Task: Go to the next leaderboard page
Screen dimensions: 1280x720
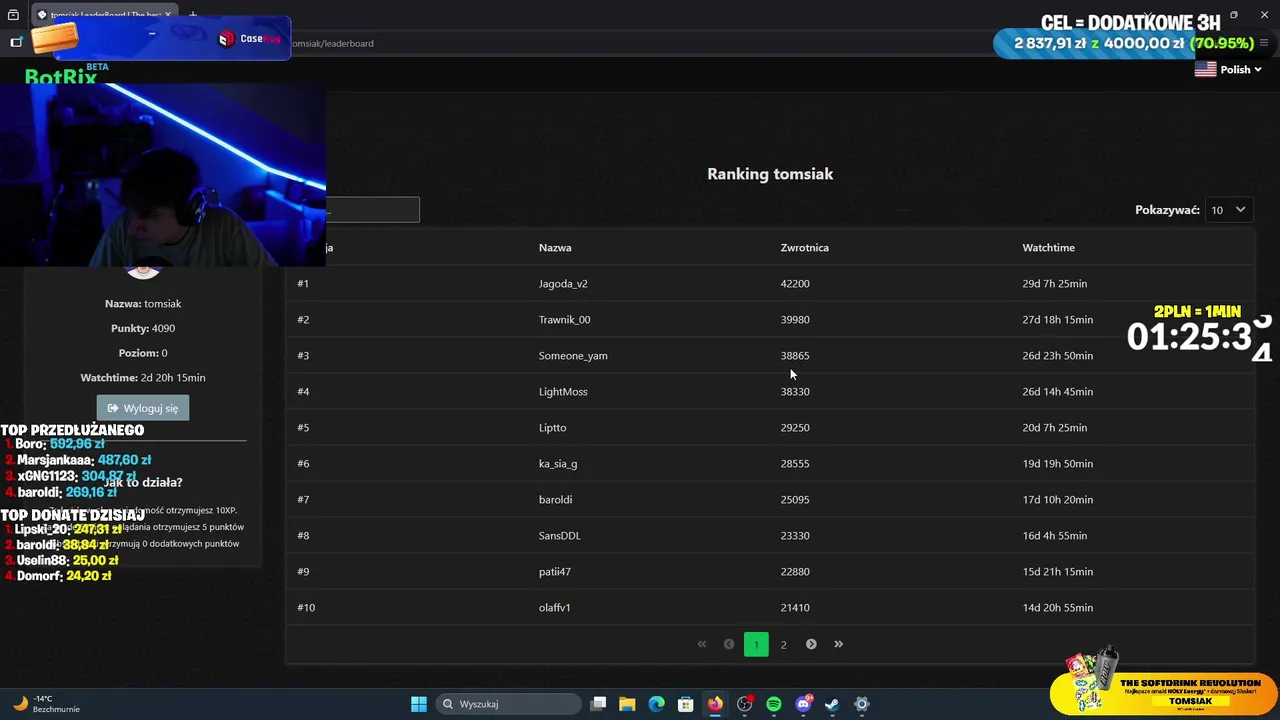Action: pos(811,644)
